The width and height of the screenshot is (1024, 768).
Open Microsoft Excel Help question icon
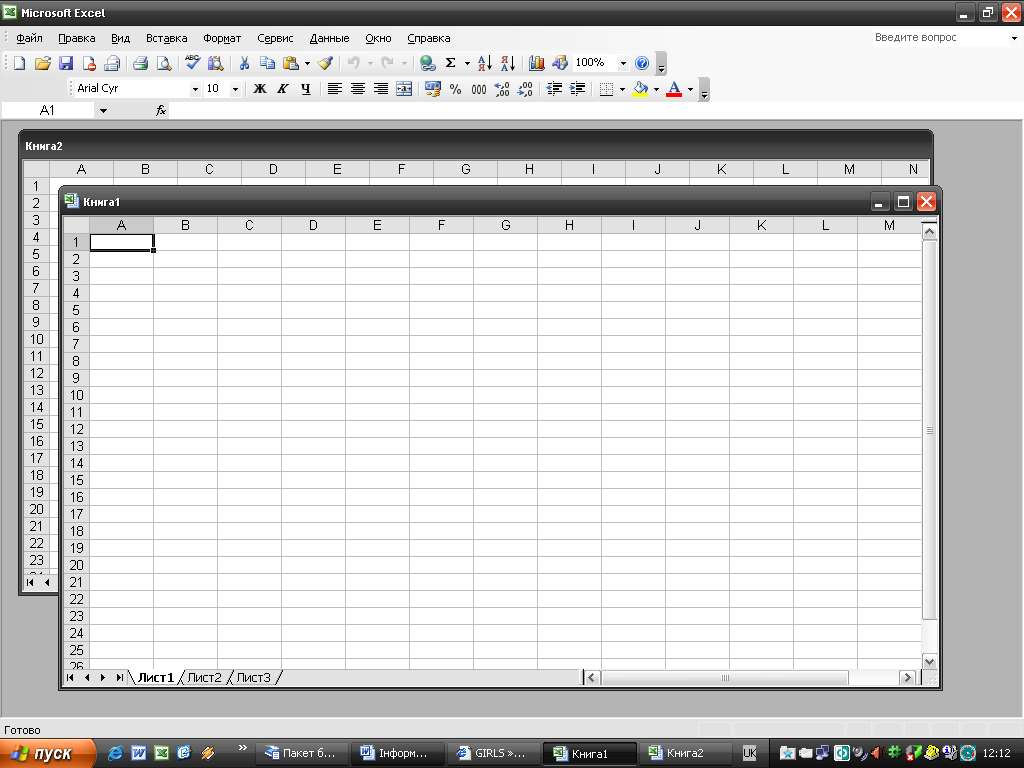pyautogui.click(x=642, y=63)
